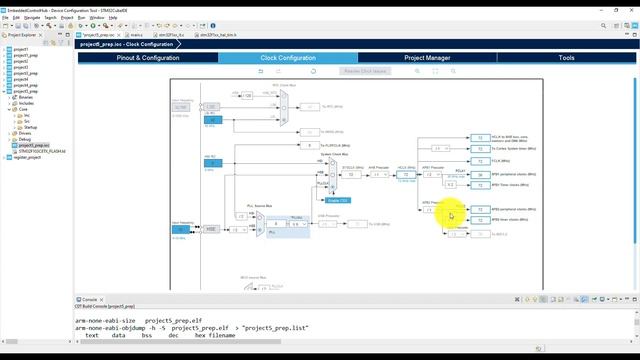Screen dimensions: 640x360
Task: Open the Navigate menu
Action: click(32, 18)
